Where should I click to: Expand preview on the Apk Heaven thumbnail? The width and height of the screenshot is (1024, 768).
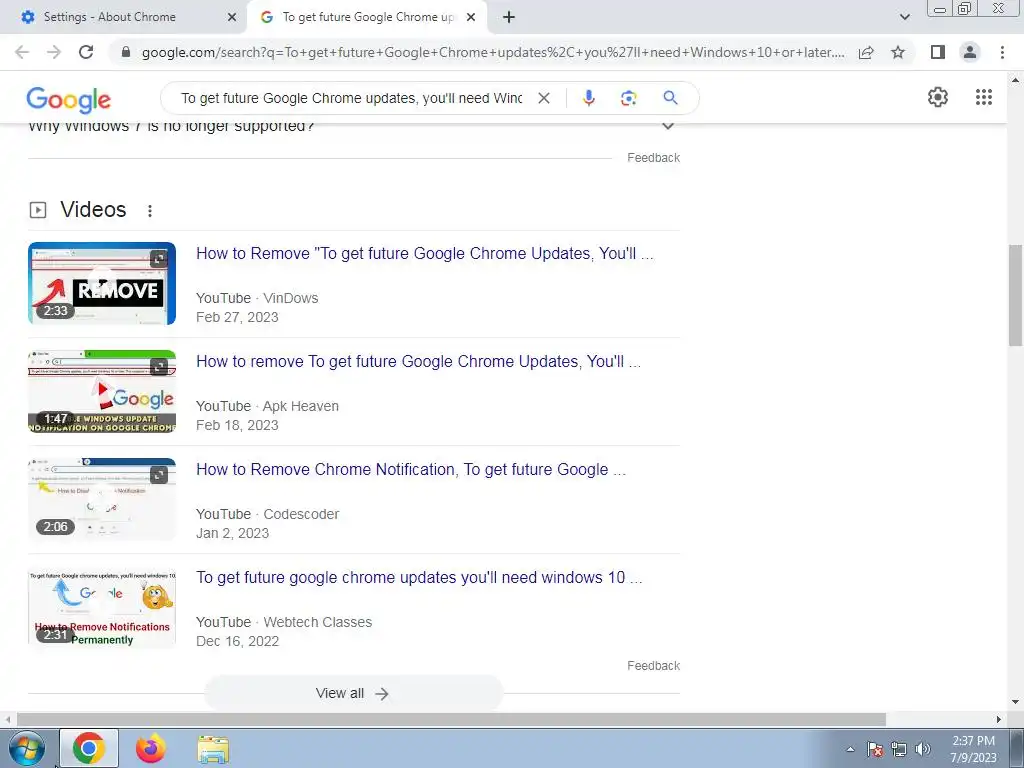(x=159, y=366)
